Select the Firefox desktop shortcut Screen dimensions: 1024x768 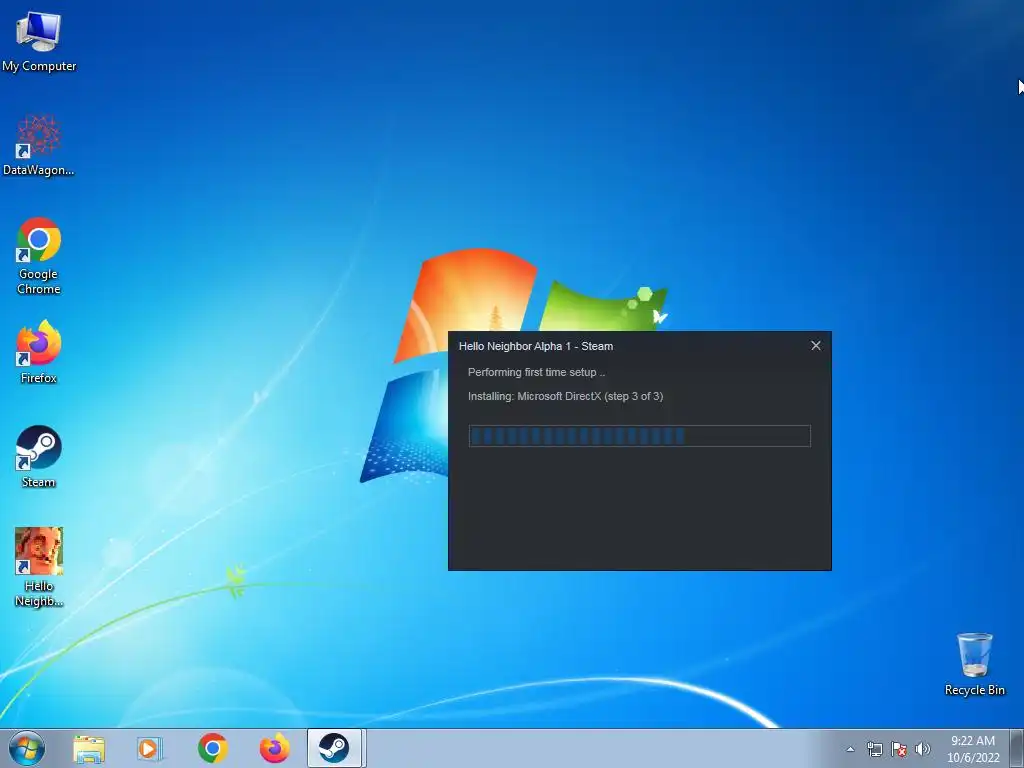pyautogui.click(x=39, y=353)
